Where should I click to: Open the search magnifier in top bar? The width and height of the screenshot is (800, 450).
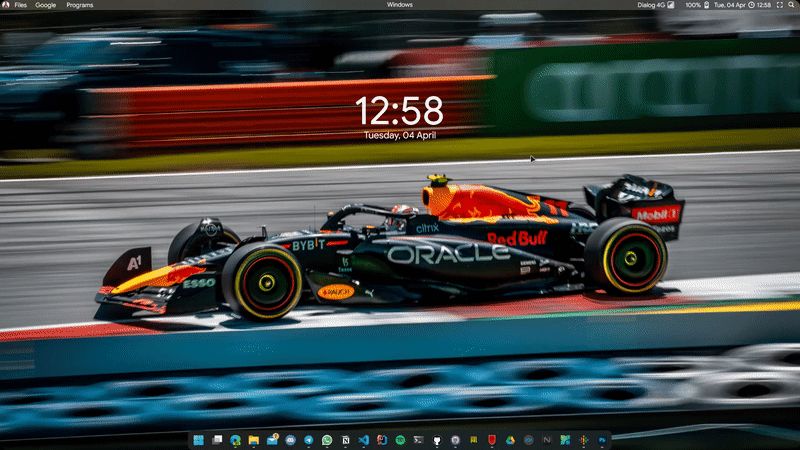[x=792, y=5]
